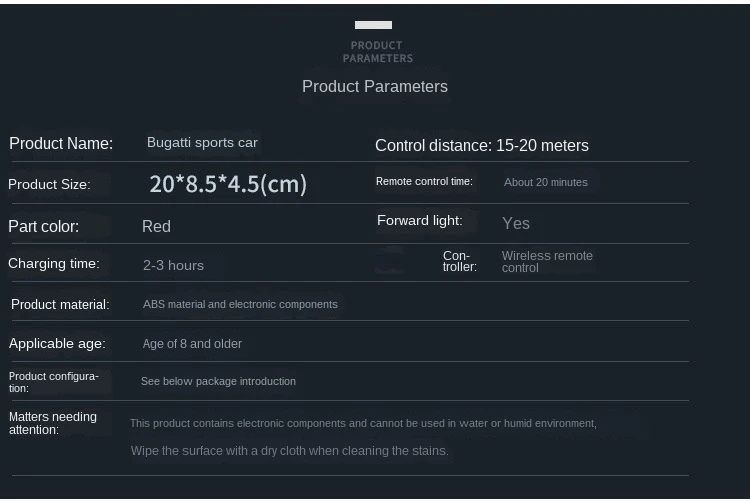This screenshot has height=502, width=750.
Task: Click the "Part color:" label
Action: 44,227
